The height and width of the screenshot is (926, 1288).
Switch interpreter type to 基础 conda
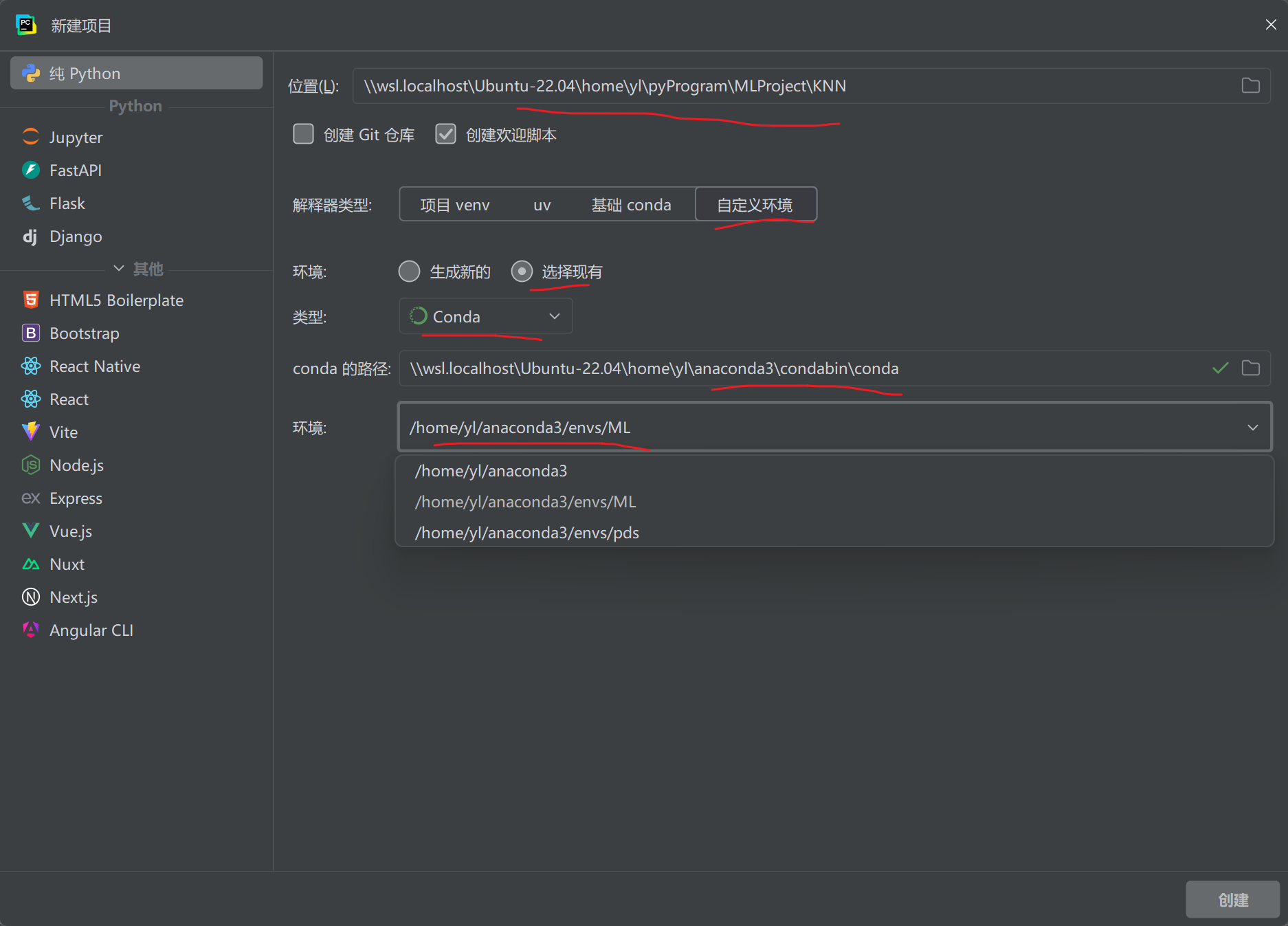[631, 205]
